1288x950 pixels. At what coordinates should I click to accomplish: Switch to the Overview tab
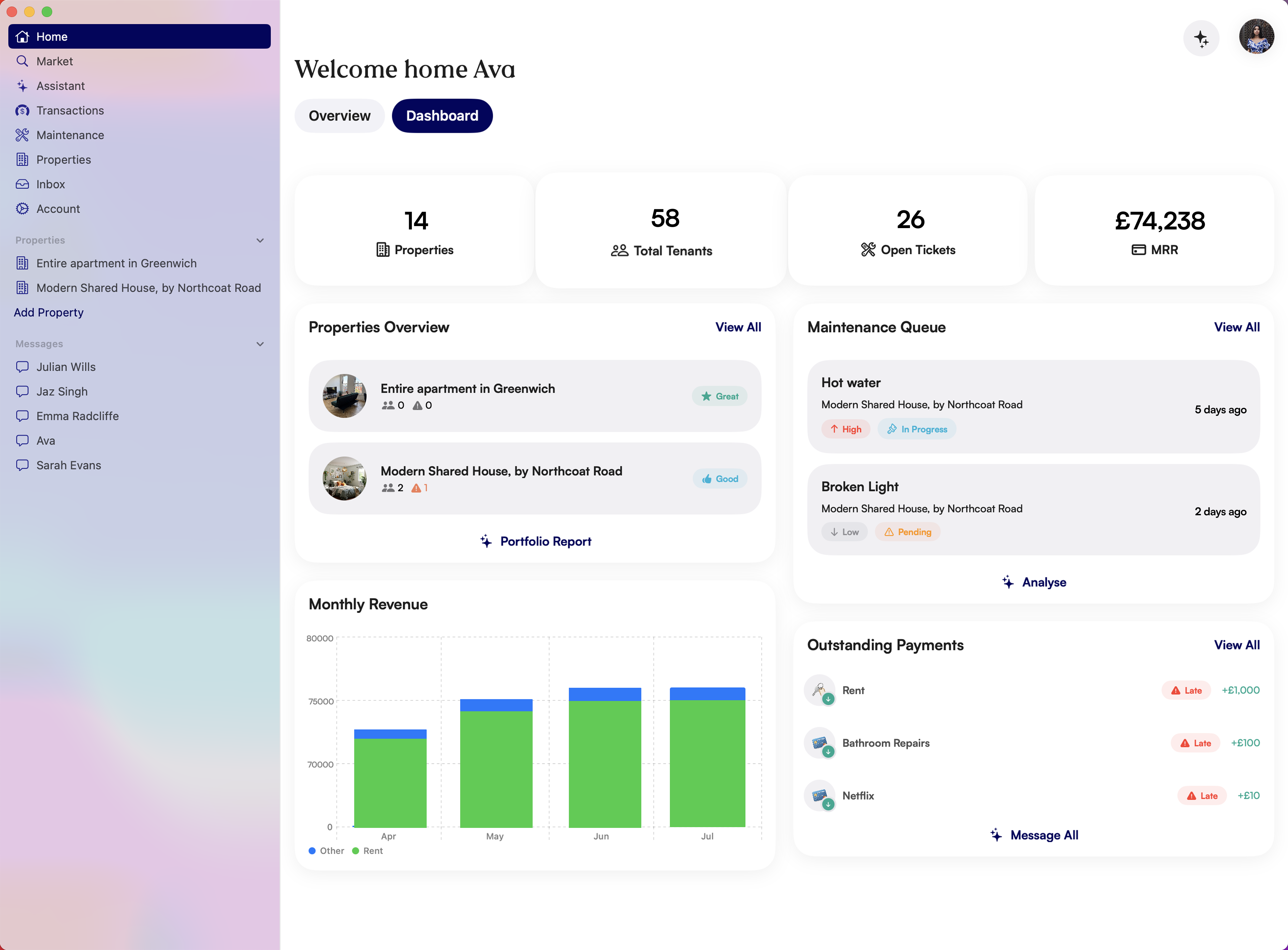[x=339, y=116]
